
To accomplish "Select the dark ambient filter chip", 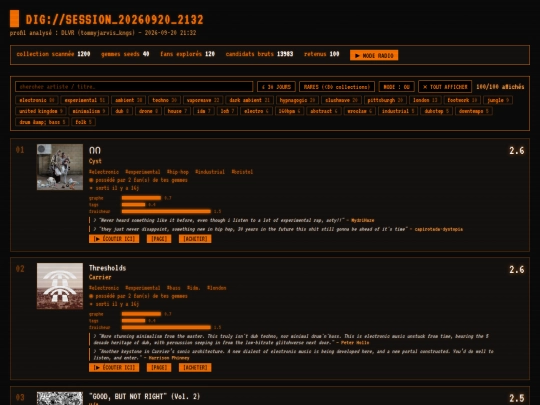I will [x=249, y=100].
